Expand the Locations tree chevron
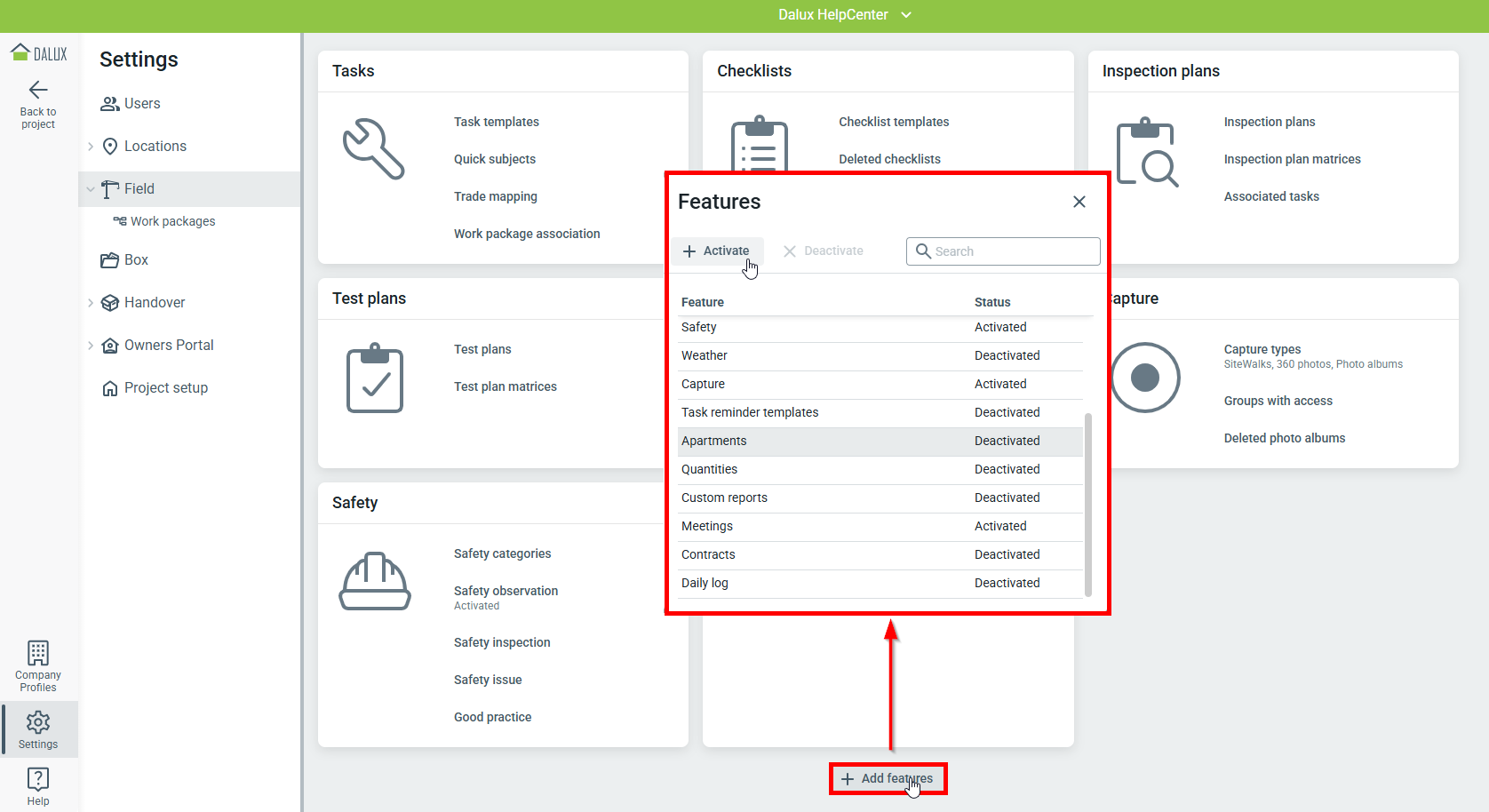This screenshot has height=812, width=1489. [x=91, y=147]
